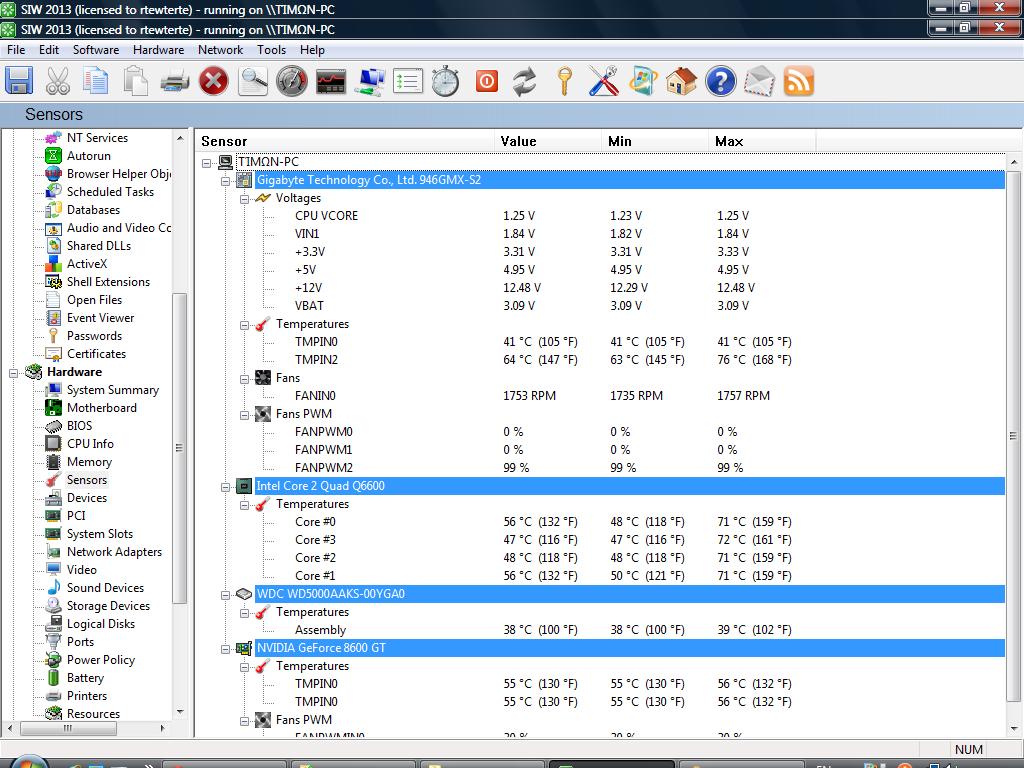Screen dimensions: 1024x768
Task: Click the Cut scissors toolbar icon
Action: (x=58, y=82)
